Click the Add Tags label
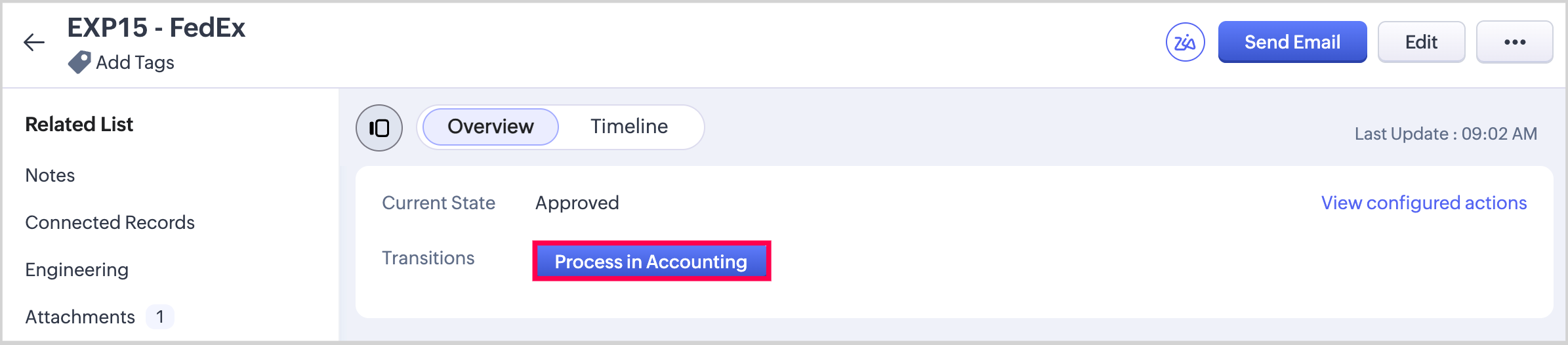This screenshot has height=345, width=1568. pyautogui.click(x=135, y=63)
